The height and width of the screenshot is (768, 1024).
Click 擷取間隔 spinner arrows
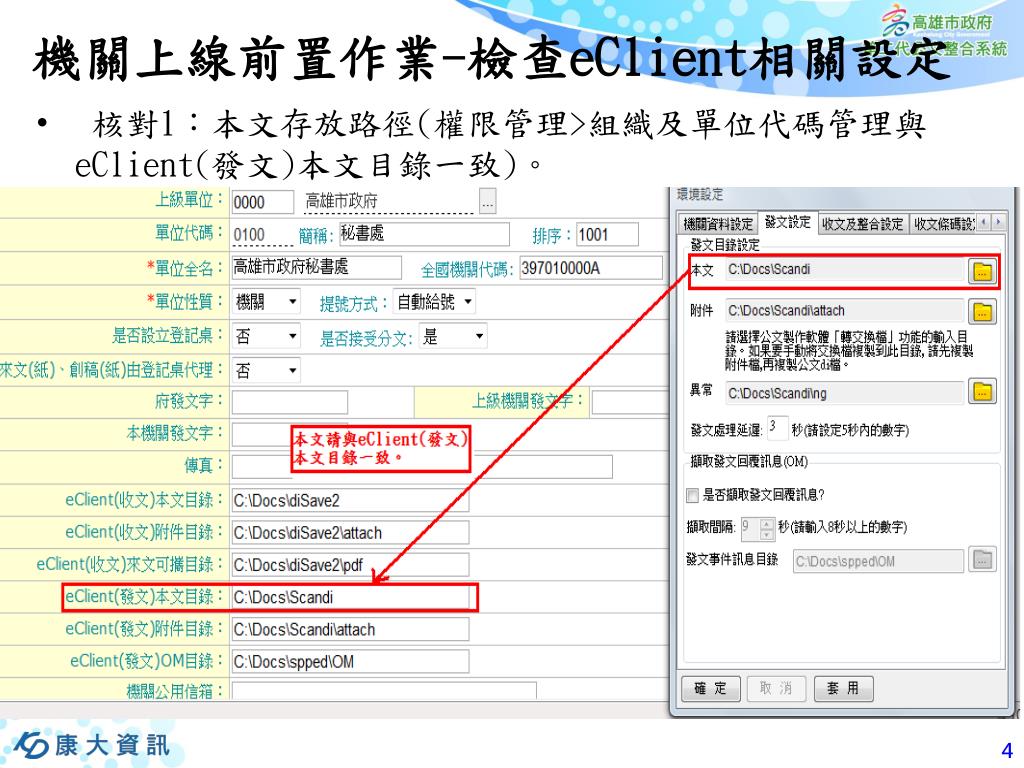(767, 528)
